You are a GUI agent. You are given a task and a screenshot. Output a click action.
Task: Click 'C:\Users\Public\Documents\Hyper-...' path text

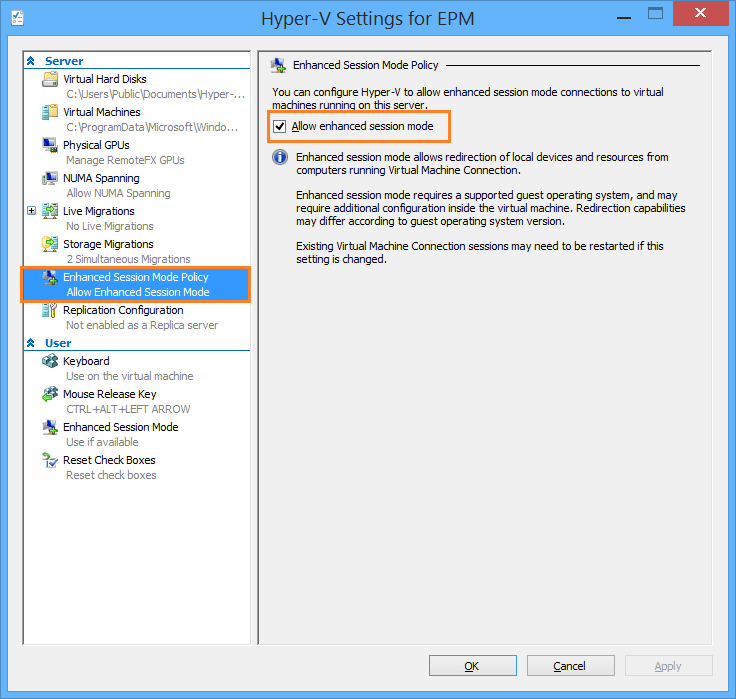[155, 94]
